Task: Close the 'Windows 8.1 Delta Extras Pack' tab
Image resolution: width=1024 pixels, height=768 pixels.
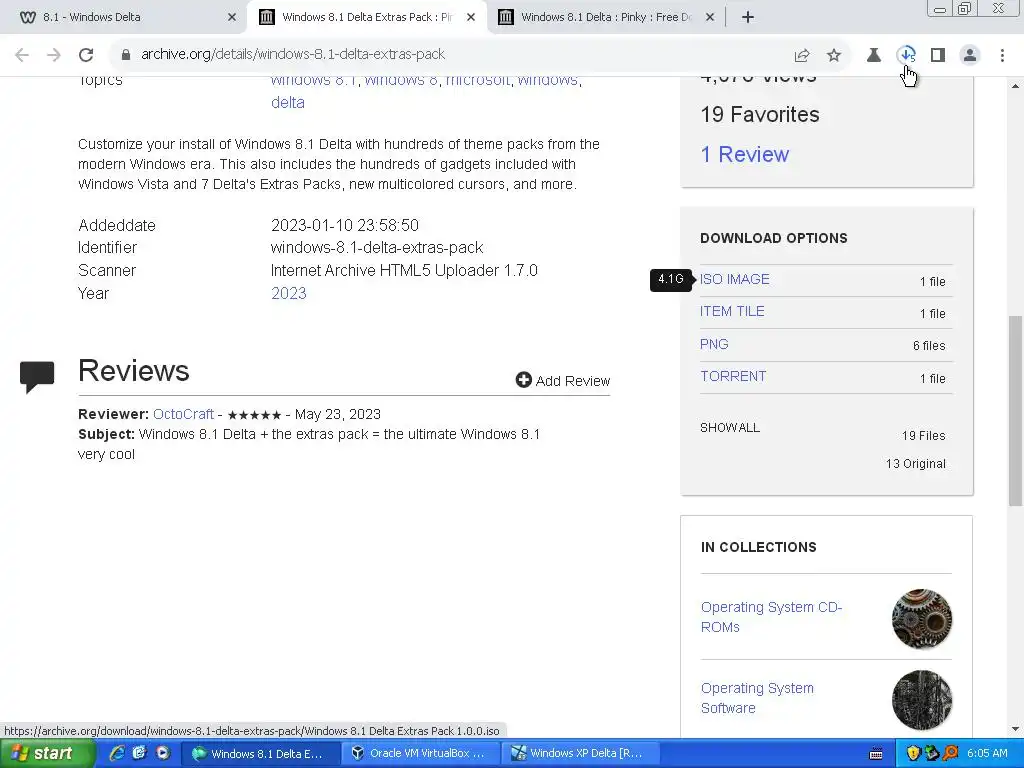Action: tap(471, 17)
